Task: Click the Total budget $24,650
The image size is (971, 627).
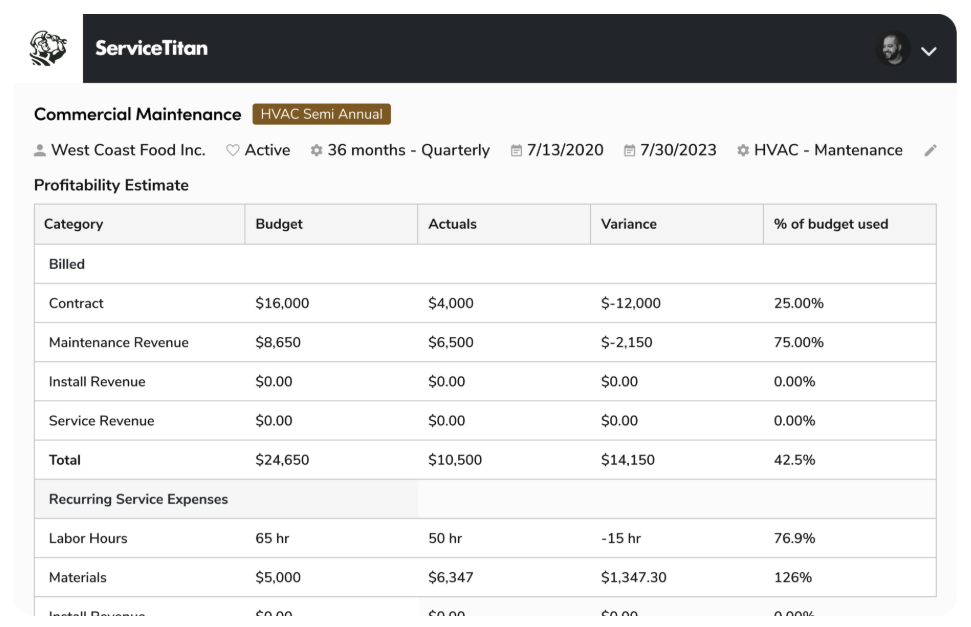Action: (x=282, y=460)
